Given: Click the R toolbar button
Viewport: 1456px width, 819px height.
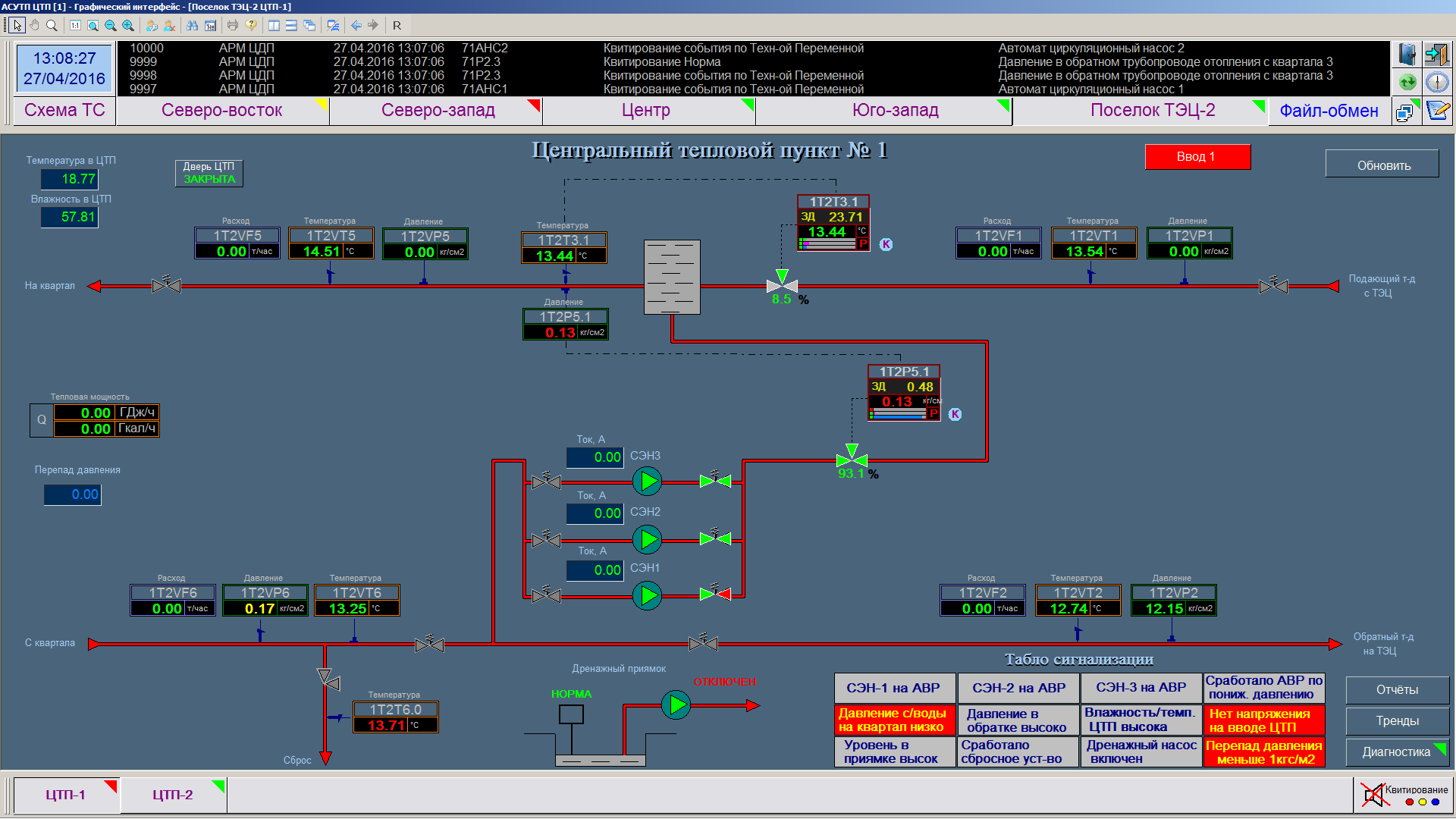Looking at the screenshot, I should pyautogui.click(x=397, y=25).
